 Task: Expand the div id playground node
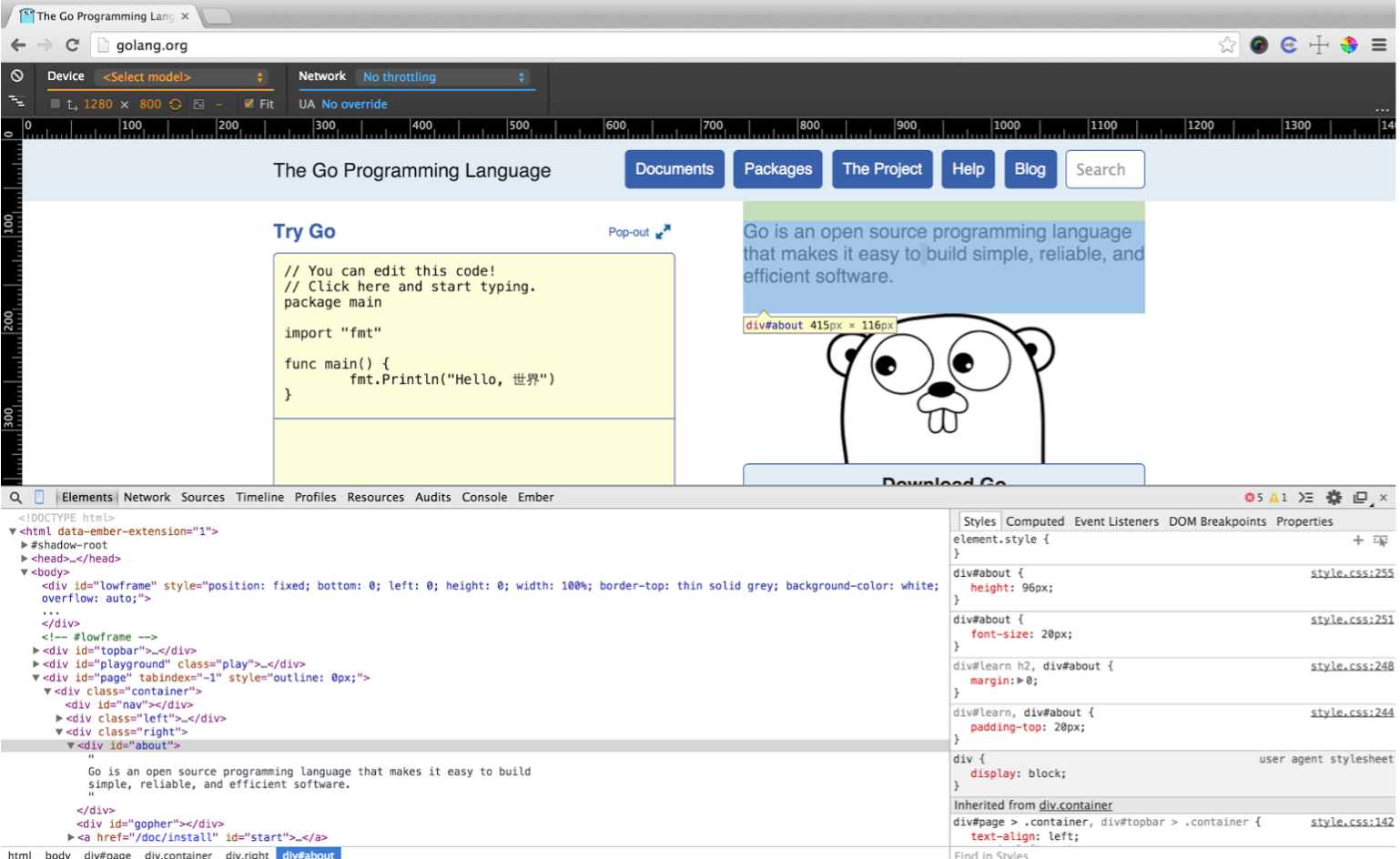point(36,664)
